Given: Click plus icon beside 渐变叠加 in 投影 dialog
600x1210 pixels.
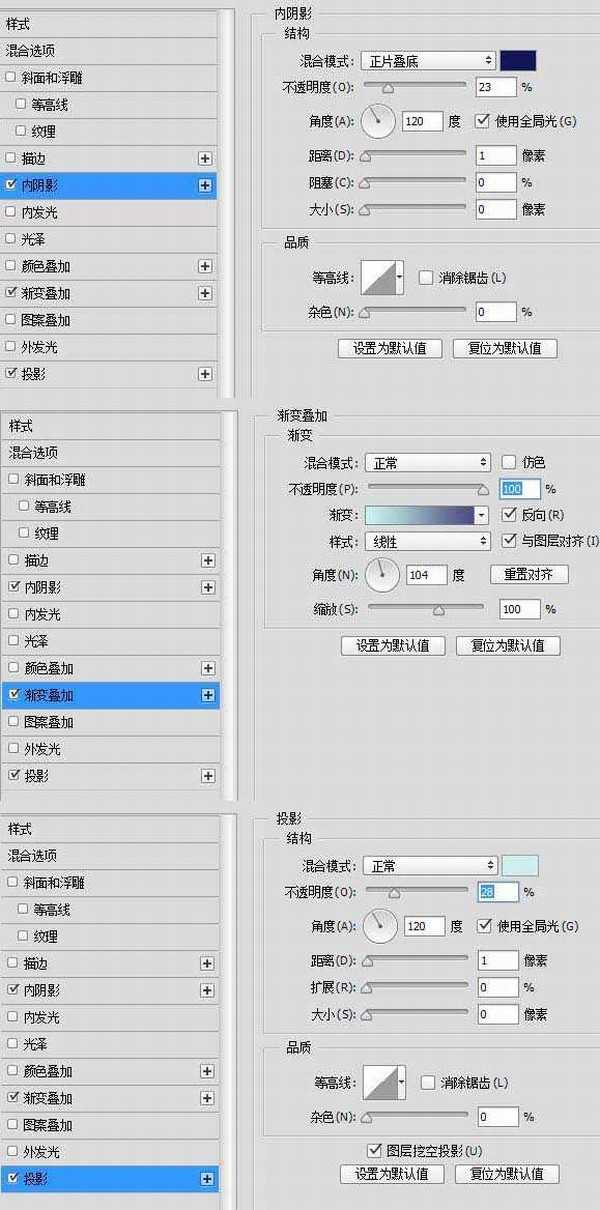Looking at the screenshot, I should point(207,1098).
